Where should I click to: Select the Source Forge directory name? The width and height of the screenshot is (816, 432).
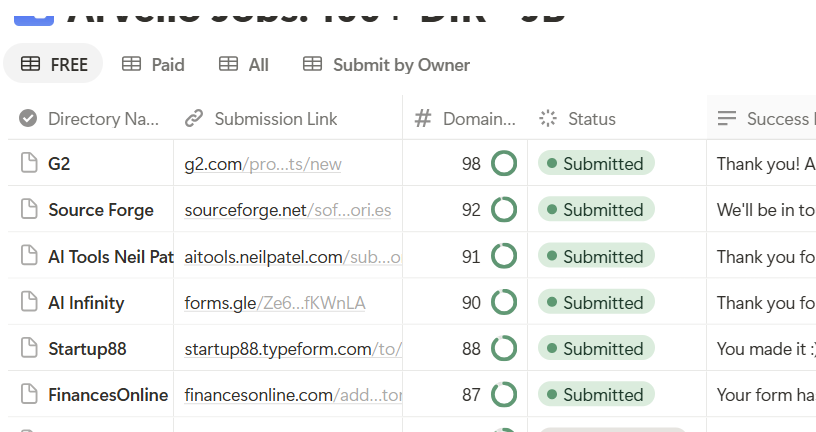click(x=101, y=210)
